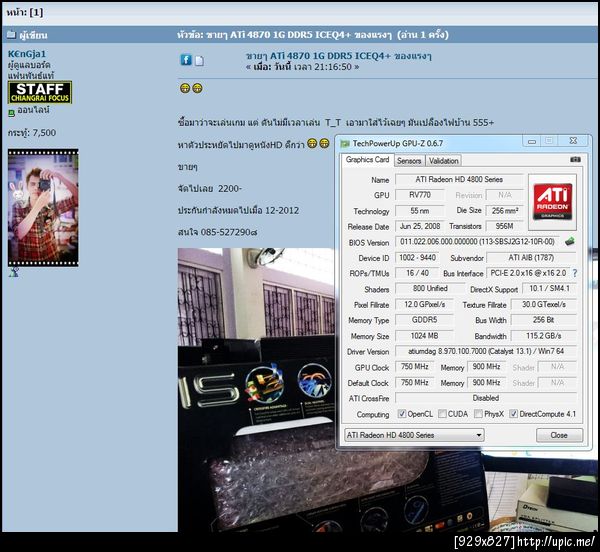The height and width of the screenshot is (552, 600).
Task: Click the GPU Clock value 750 MHz
Action: click(x=414, y=366)
